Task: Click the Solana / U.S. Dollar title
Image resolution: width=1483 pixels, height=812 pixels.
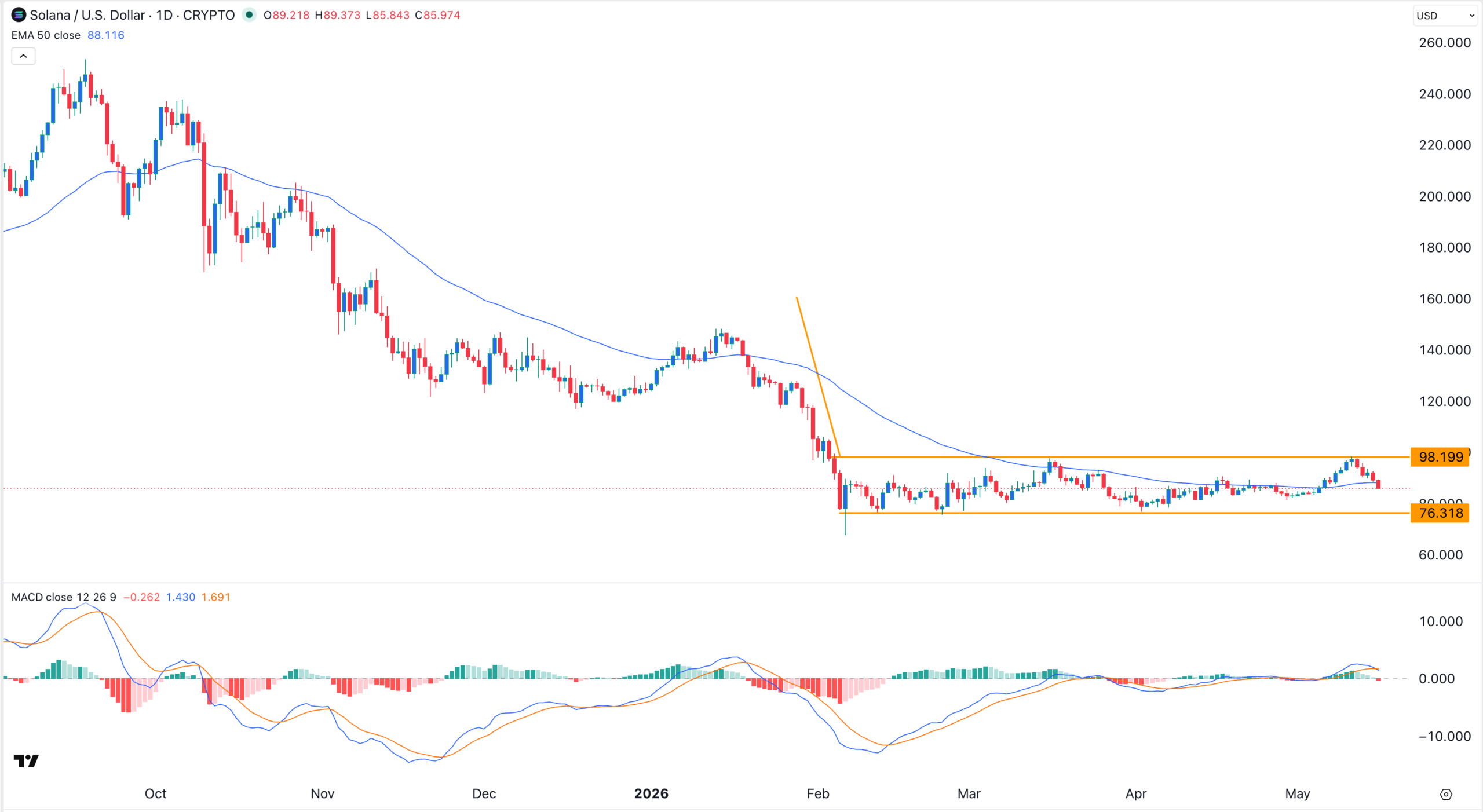Action: point(87,15)
